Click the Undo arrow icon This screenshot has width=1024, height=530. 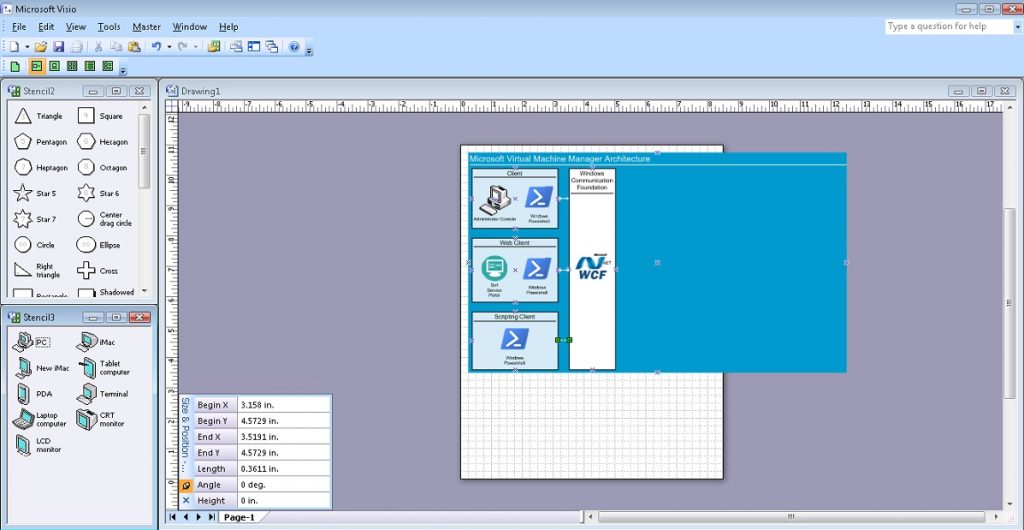[156, 47]
